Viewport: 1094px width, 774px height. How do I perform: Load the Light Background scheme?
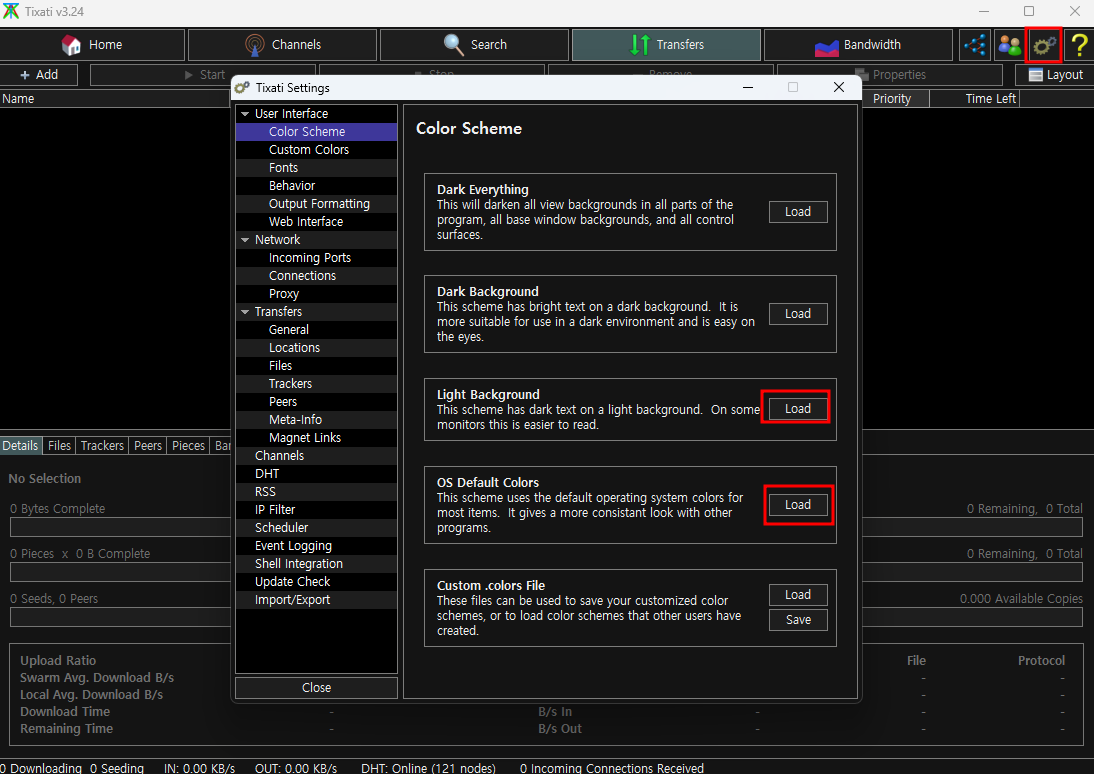tap(798, 409)
